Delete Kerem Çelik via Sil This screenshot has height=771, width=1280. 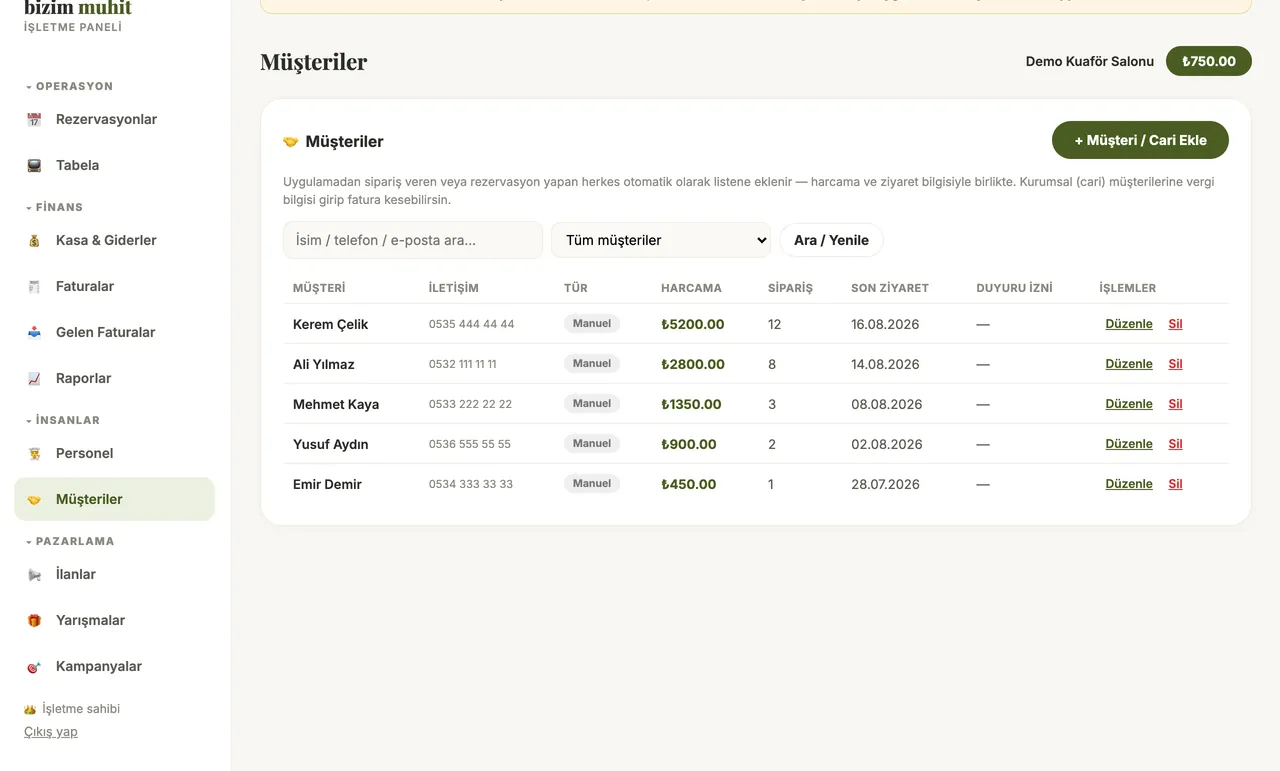1175,324
